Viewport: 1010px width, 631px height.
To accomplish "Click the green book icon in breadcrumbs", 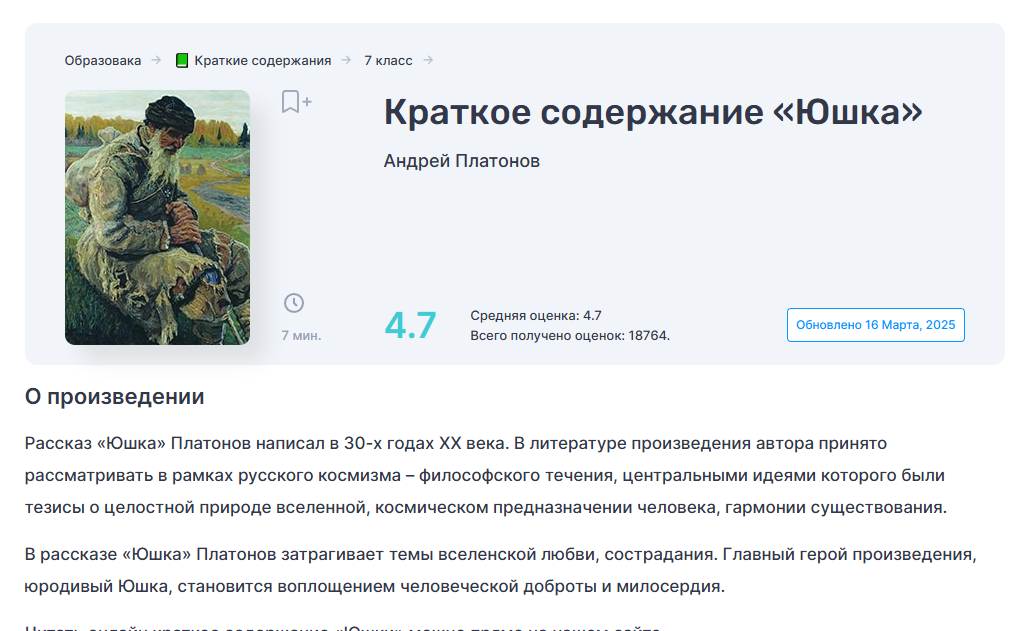I will [182, 61].
